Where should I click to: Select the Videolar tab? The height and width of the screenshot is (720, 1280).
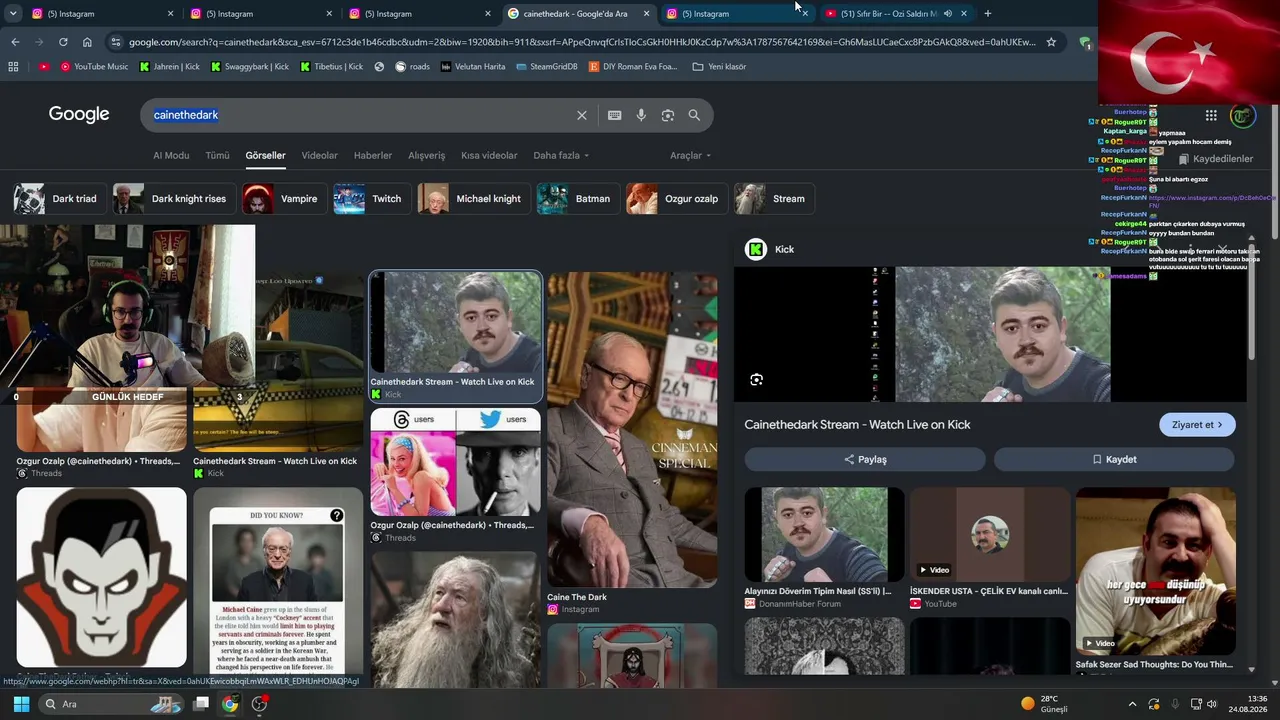tap(320, 156)
